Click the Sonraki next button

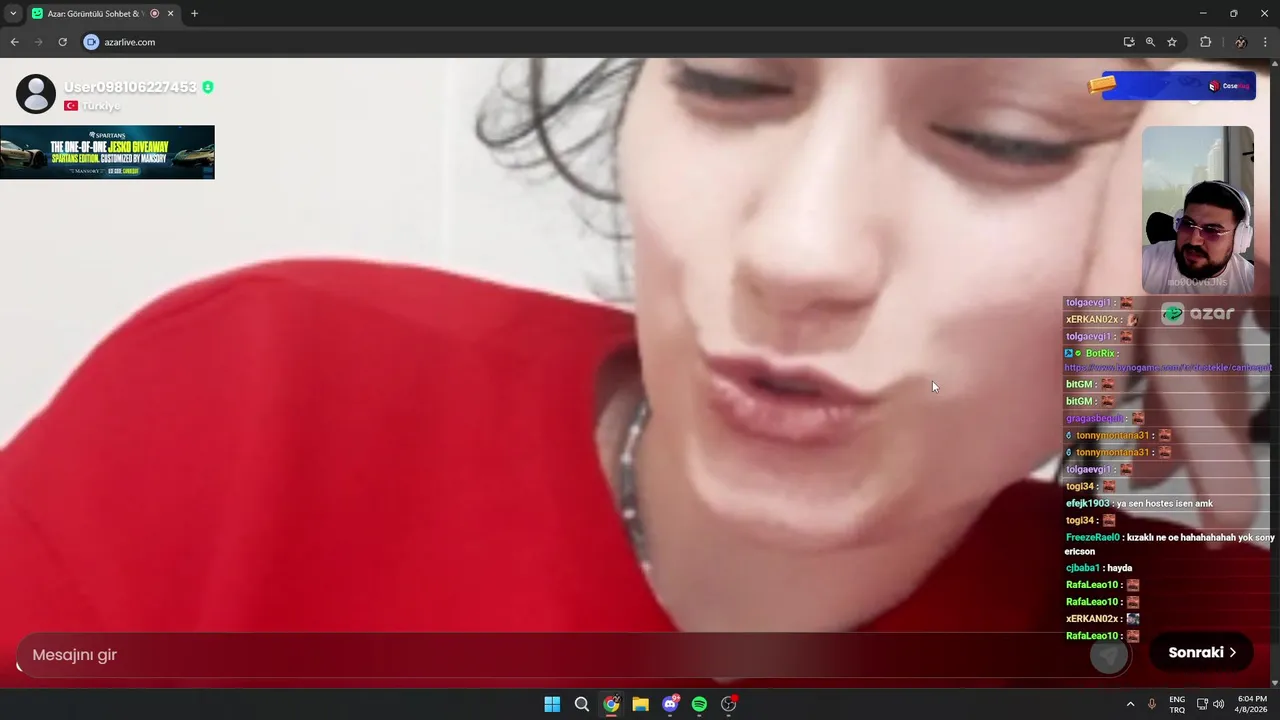[1202, 653]
